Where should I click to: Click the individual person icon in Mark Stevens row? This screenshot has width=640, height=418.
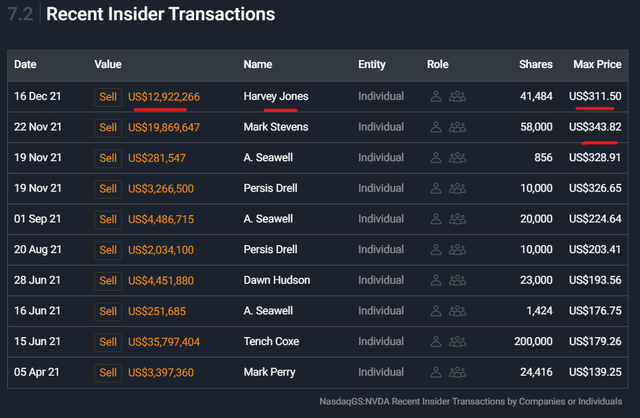click(x=436, y=128)
